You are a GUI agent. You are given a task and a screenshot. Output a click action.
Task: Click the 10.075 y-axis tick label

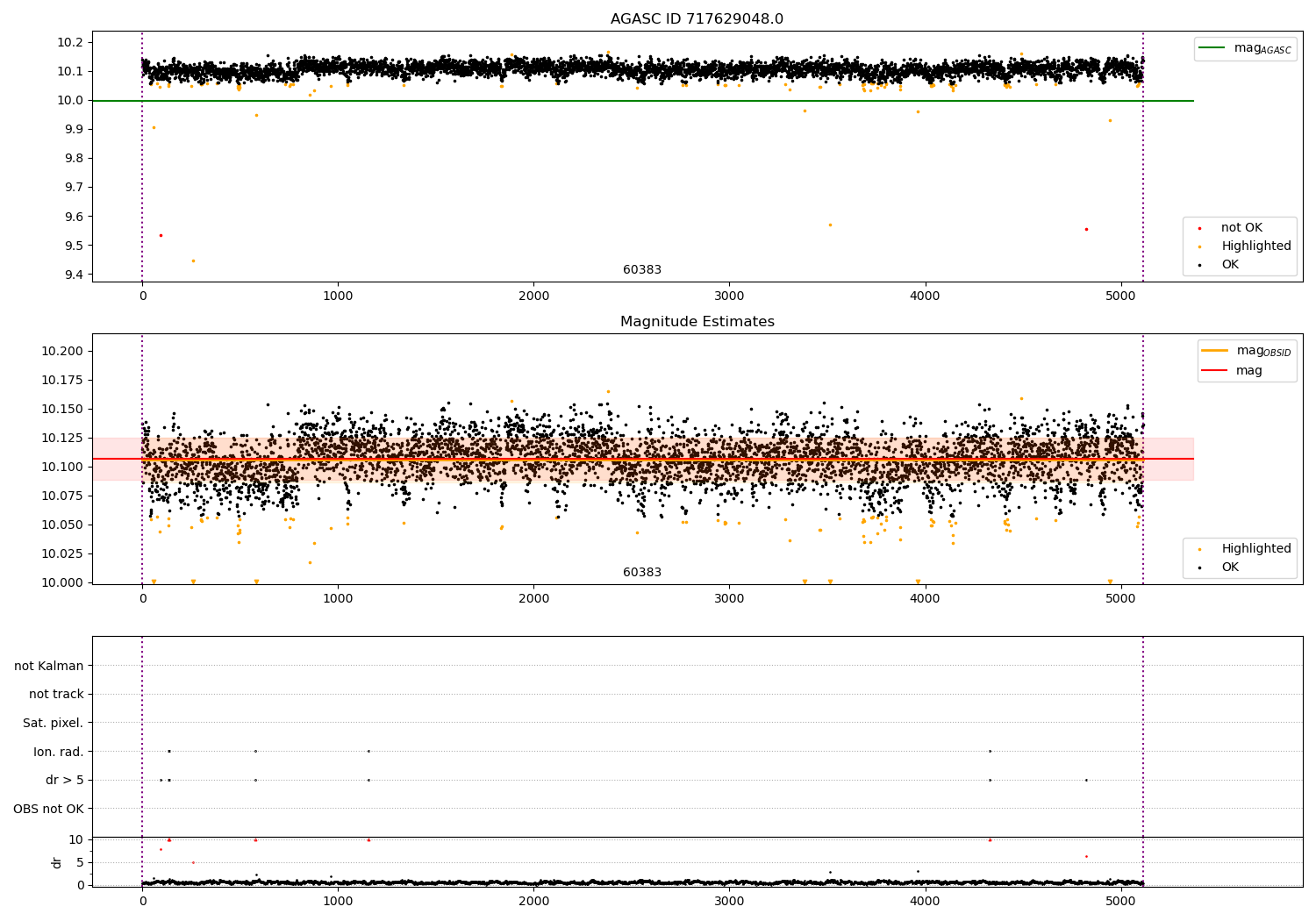62,496
